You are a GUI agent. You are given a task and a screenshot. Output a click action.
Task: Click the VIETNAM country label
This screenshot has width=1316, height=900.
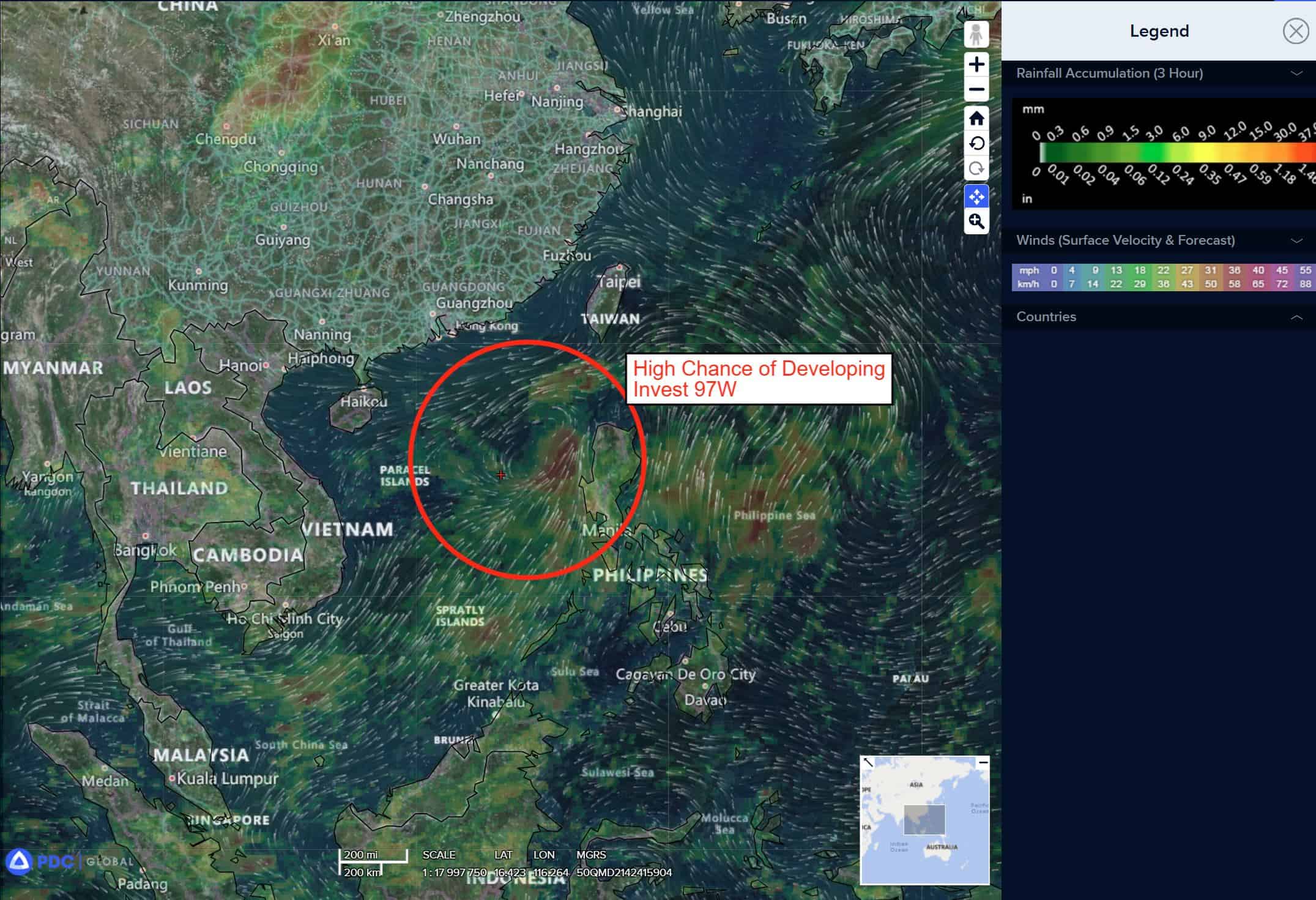[348, 529]
